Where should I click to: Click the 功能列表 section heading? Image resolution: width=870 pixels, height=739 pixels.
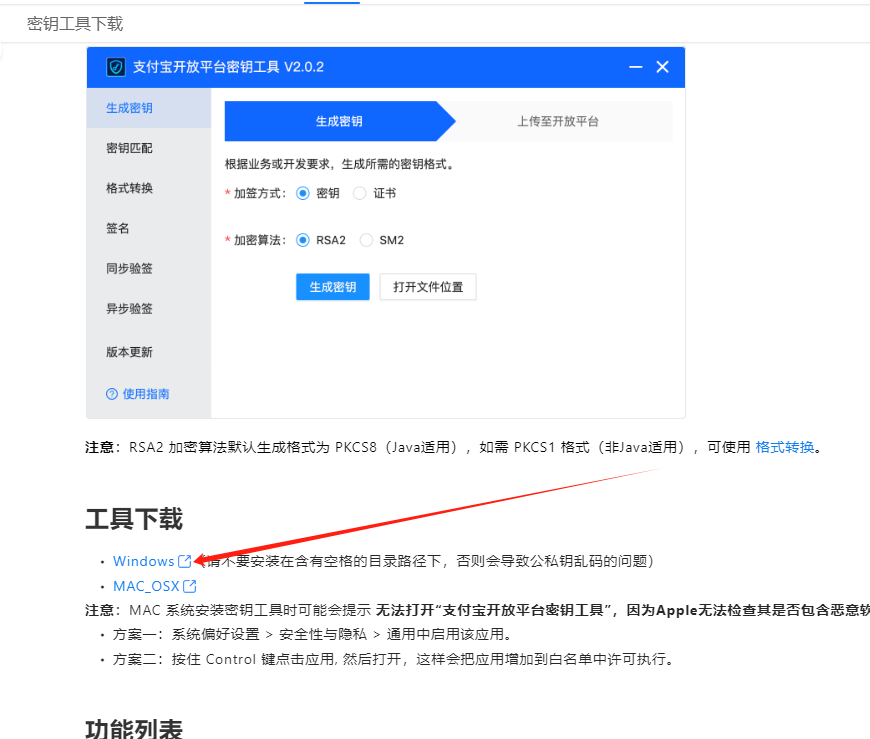click(134, 728)
